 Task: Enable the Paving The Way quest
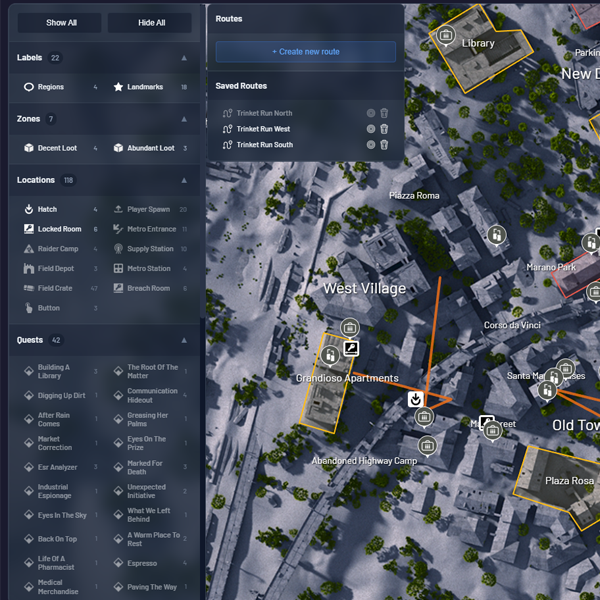pyautogui.click(x=150, y=587)
